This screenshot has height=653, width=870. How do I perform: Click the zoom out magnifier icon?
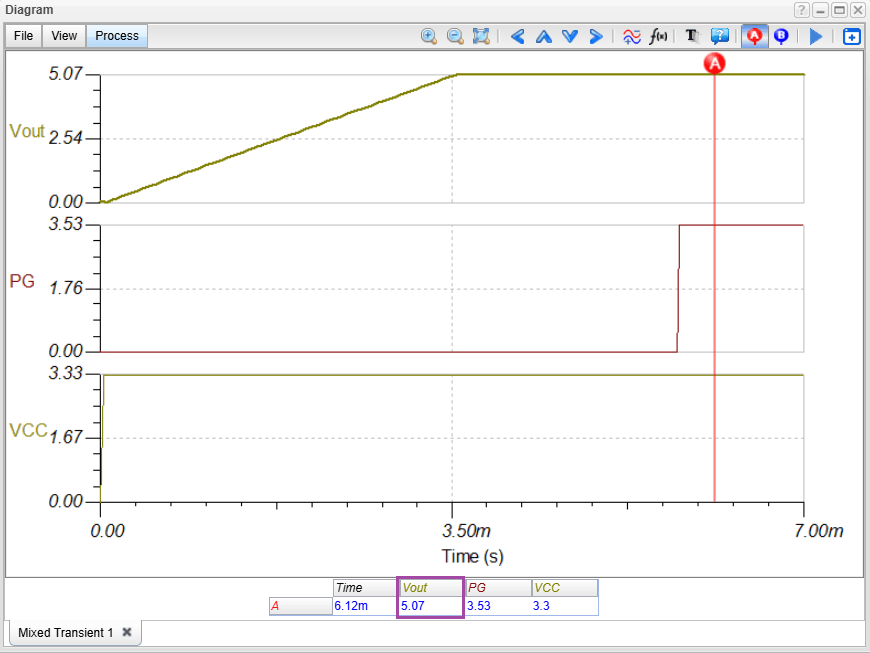455,36
